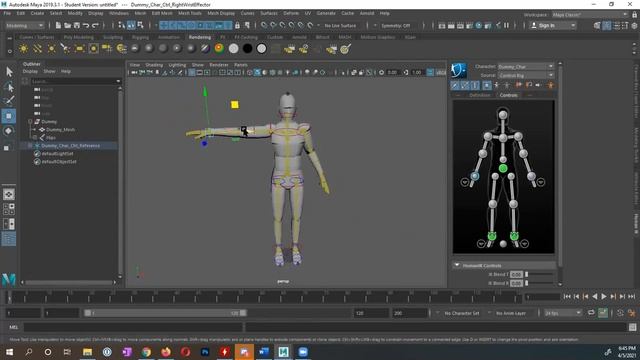640x360 pixels.
Task: Open the viewport Shading menu
Action: 154,65
